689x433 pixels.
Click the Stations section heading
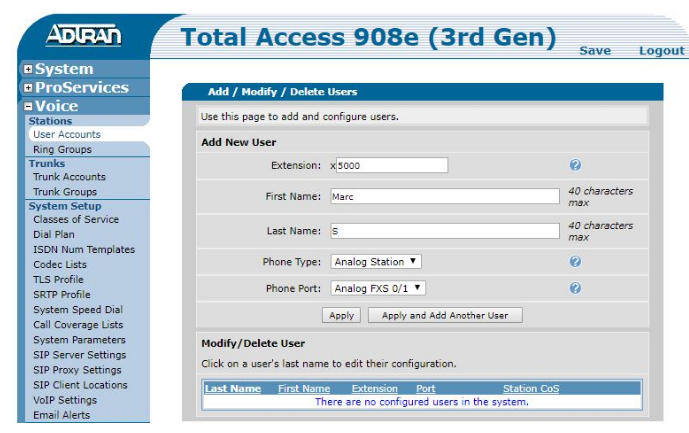50,121
